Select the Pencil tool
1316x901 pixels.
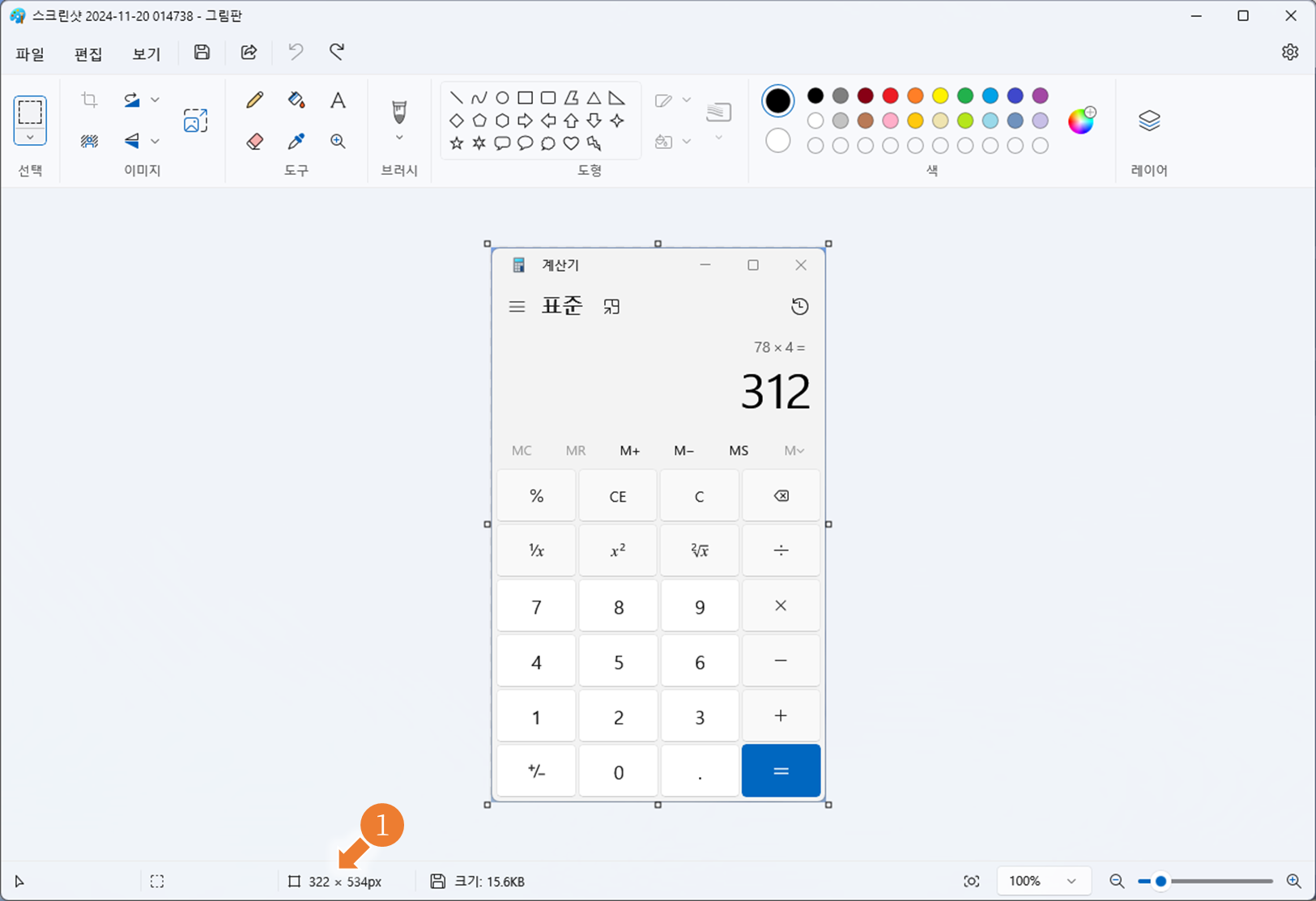[255, 100]
